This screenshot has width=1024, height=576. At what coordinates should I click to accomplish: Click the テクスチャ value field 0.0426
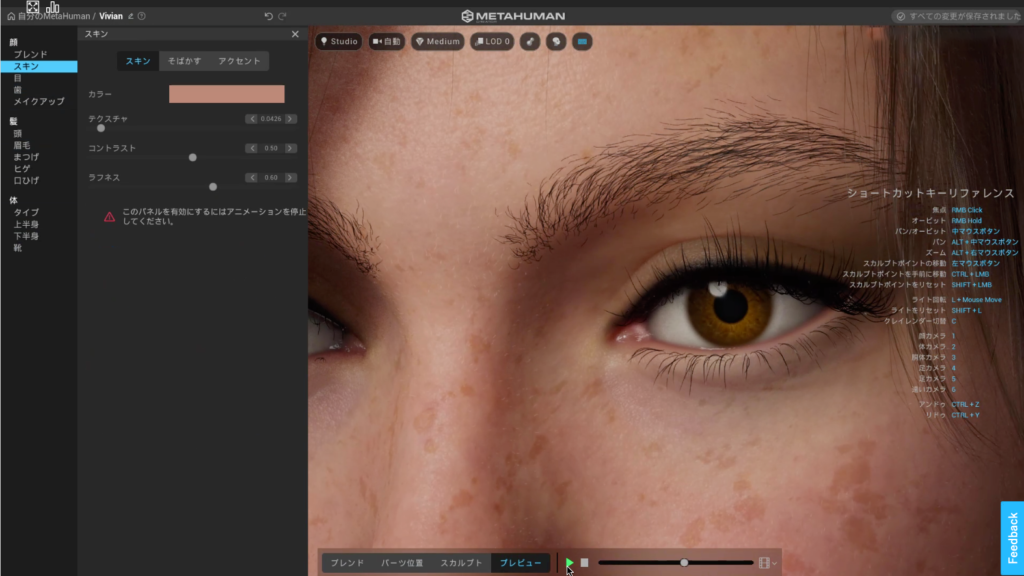tap(271, 119)
